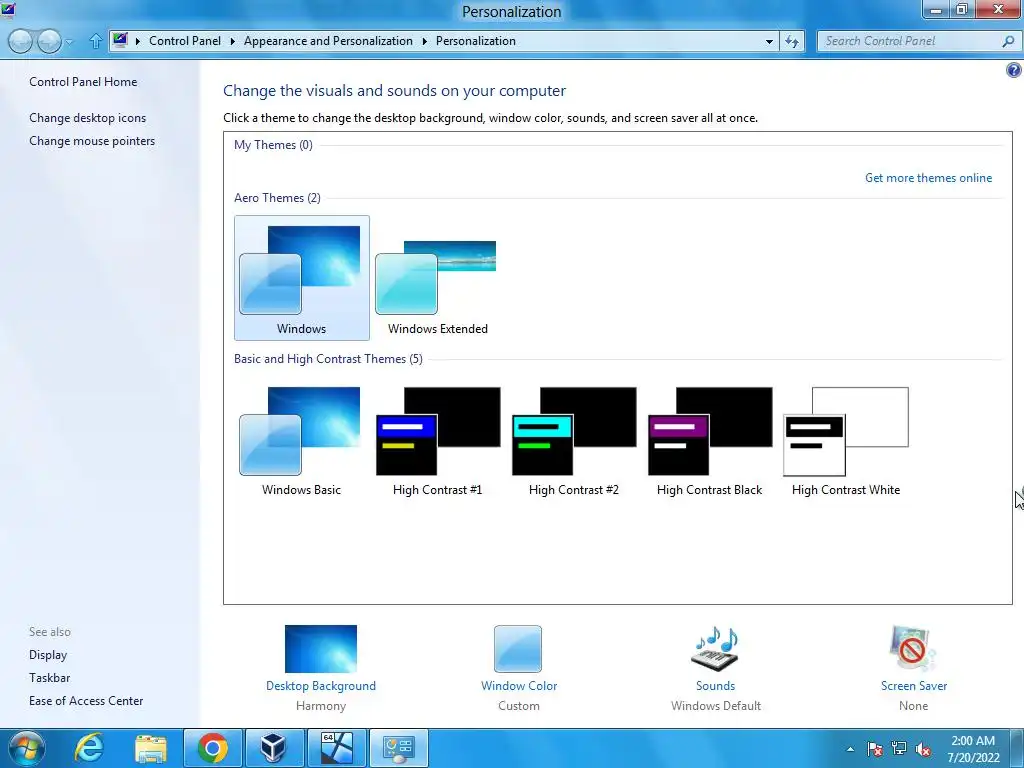Open Change desktop icons
The image size is (1024, 768).
pos(88,118)
